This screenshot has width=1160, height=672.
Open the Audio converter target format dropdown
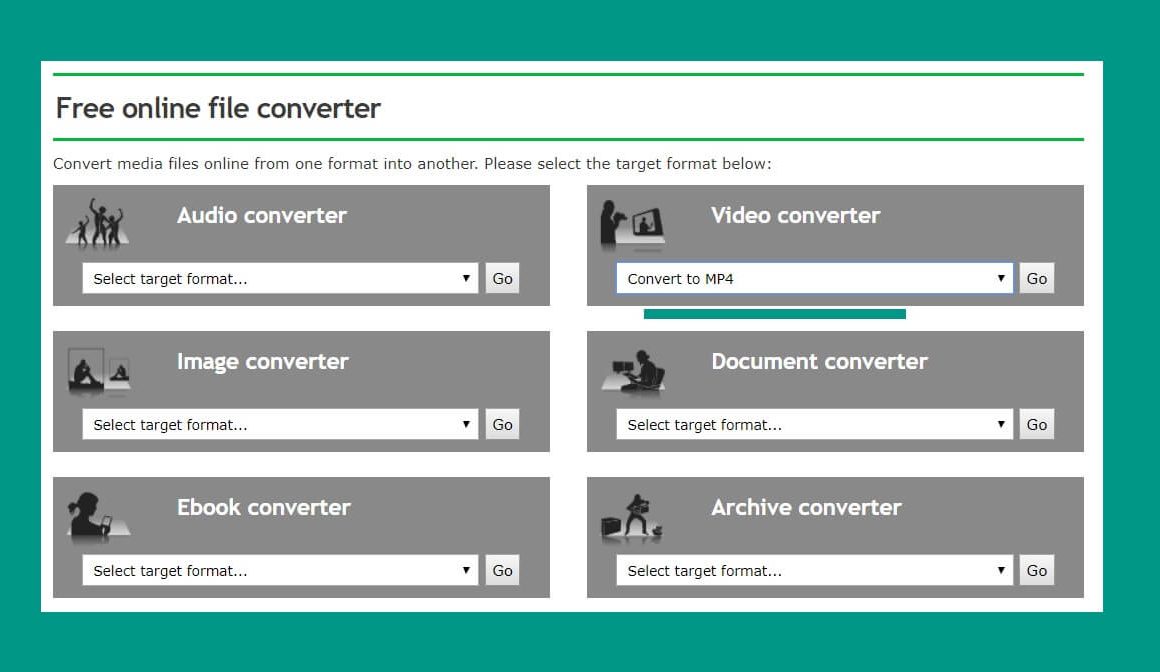click(280, 278)
